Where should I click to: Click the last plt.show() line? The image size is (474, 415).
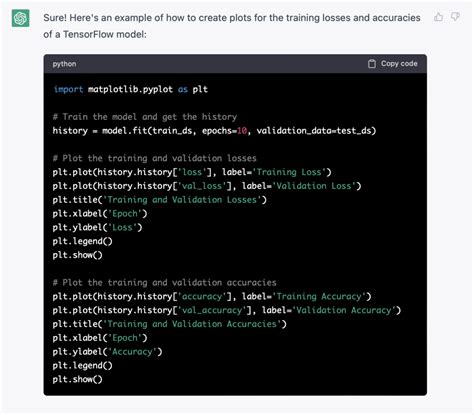77,379
